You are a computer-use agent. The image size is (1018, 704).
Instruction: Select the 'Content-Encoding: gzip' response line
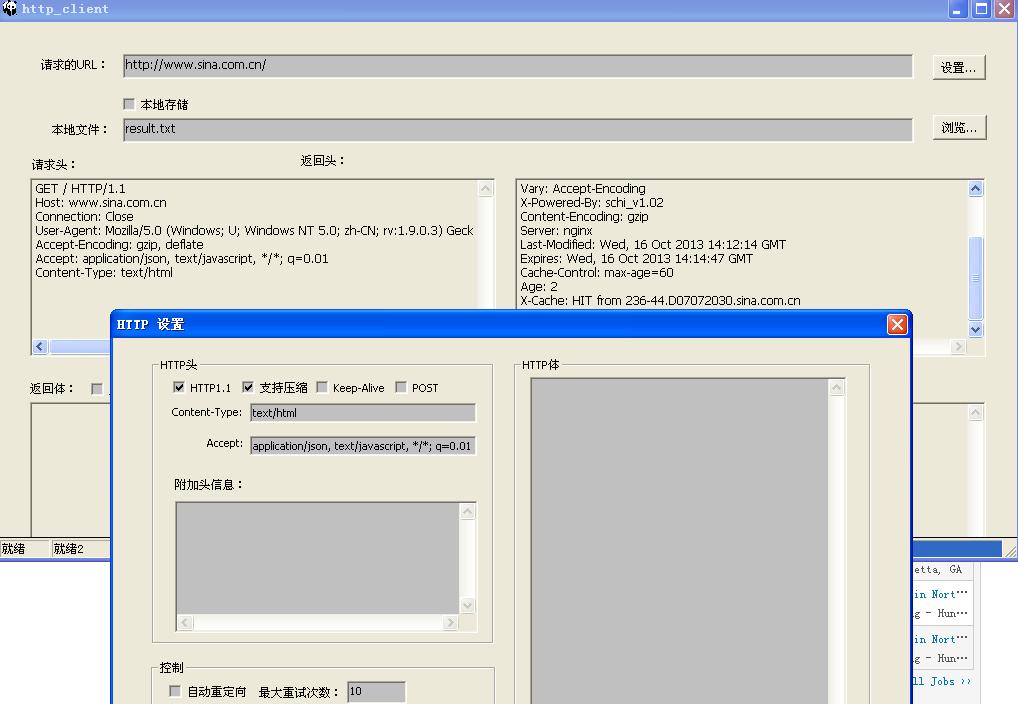click(x=584, y=216)
